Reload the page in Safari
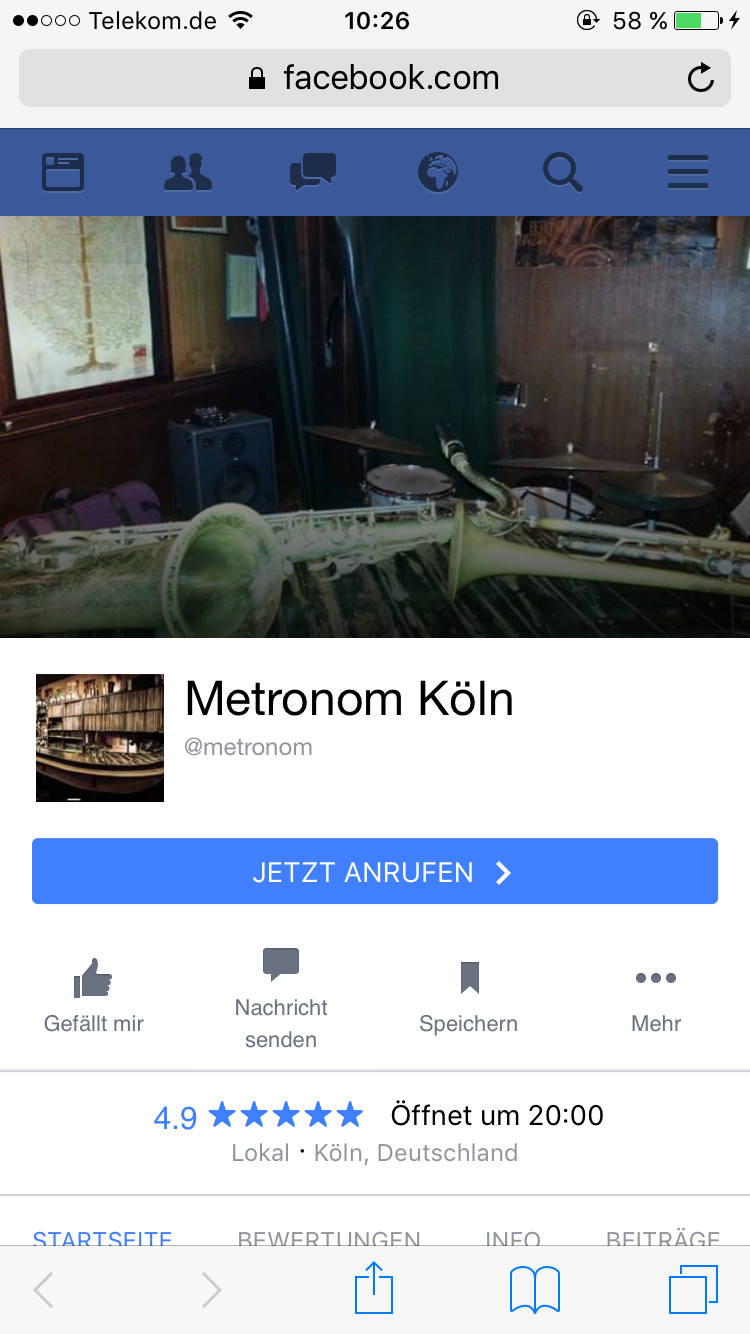750x1334 pixels. pyautogui.click(x=701, y=78)
